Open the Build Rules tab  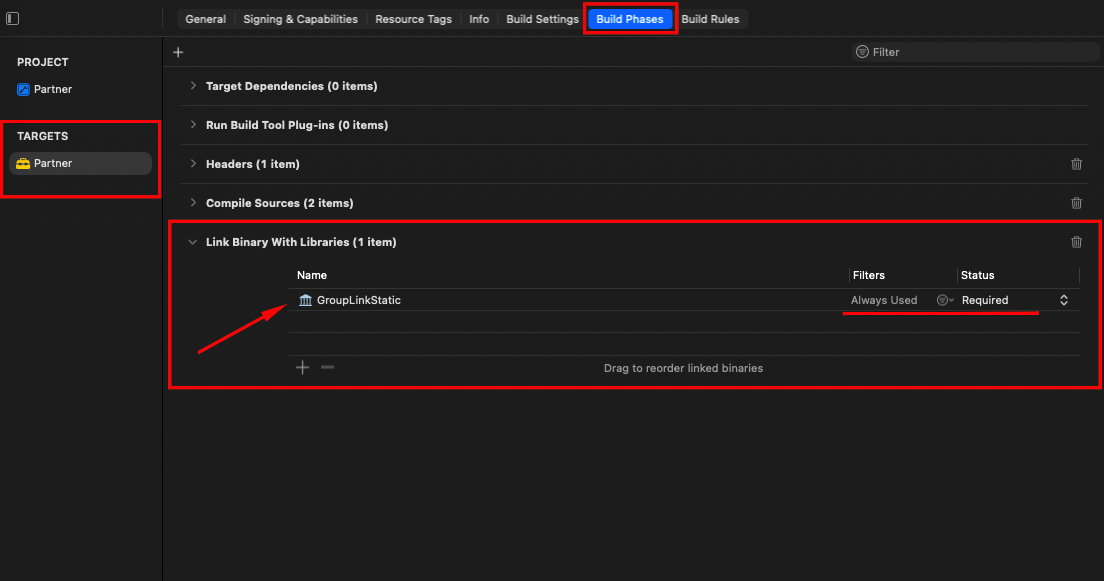click(x=710, y=19)
